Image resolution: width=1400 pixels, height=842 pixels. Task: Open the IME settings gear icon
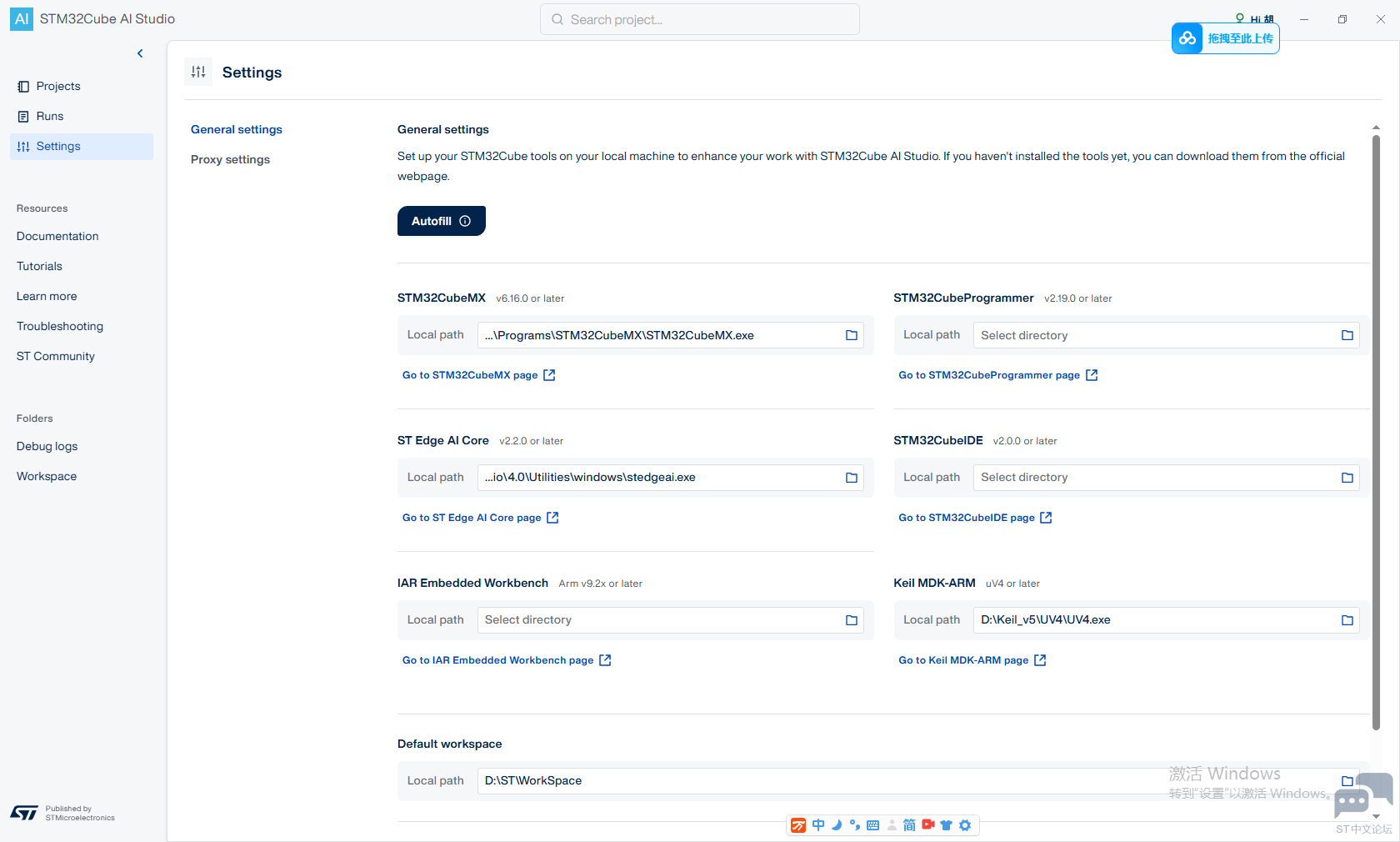tap(965, 825)
